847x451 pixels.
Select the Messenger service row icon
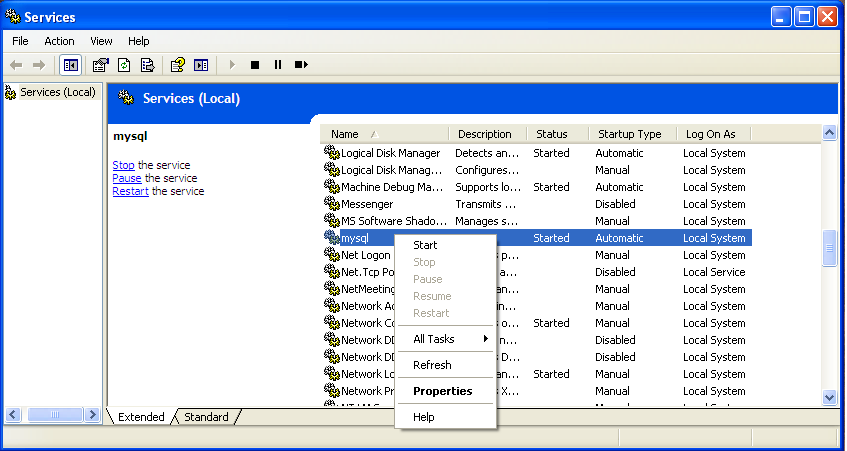click(332, 204)
